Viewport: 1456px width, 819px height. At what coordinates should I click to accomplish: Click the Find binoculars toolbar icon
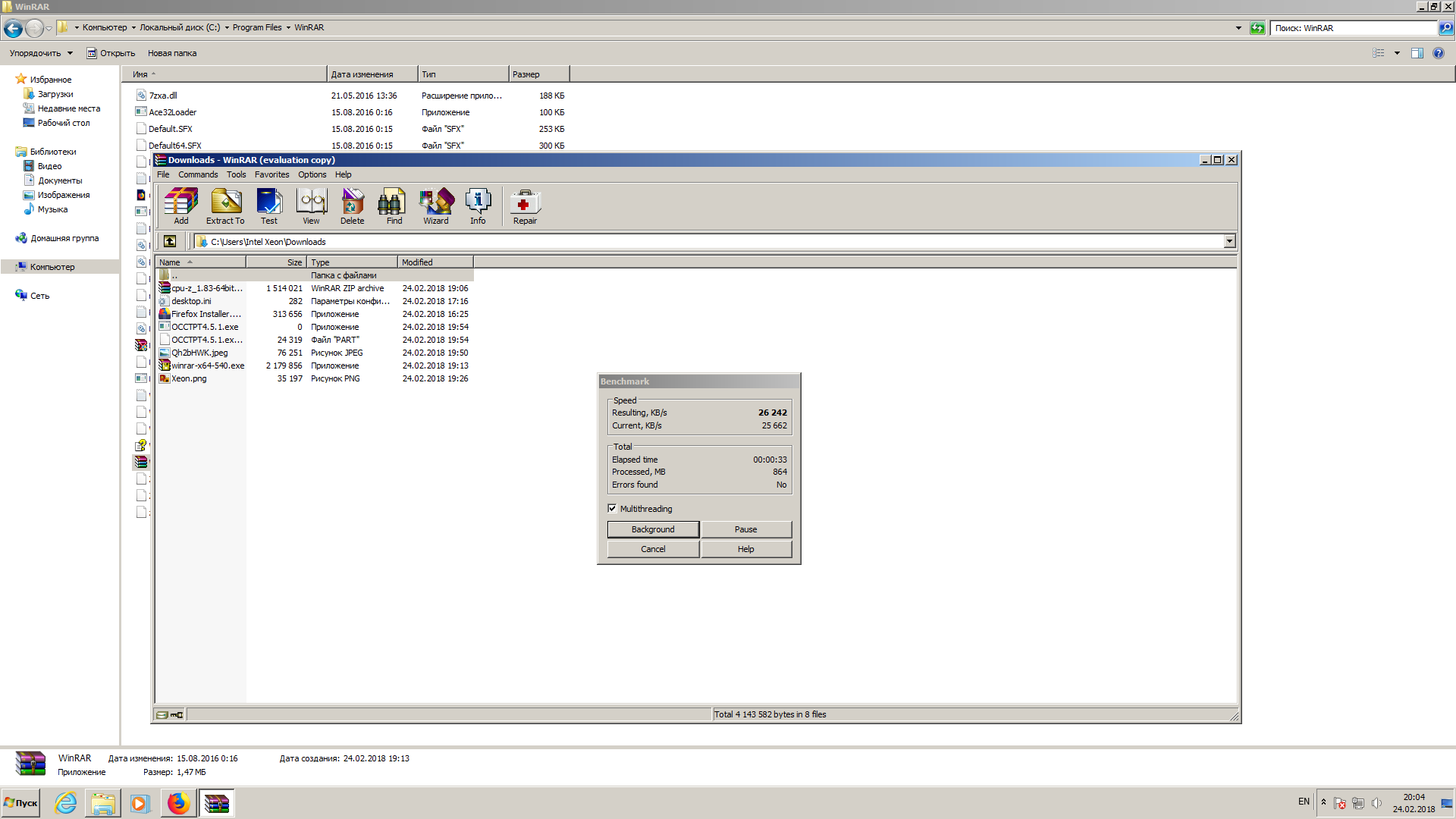pyautogui.click(x=394, y=206)
